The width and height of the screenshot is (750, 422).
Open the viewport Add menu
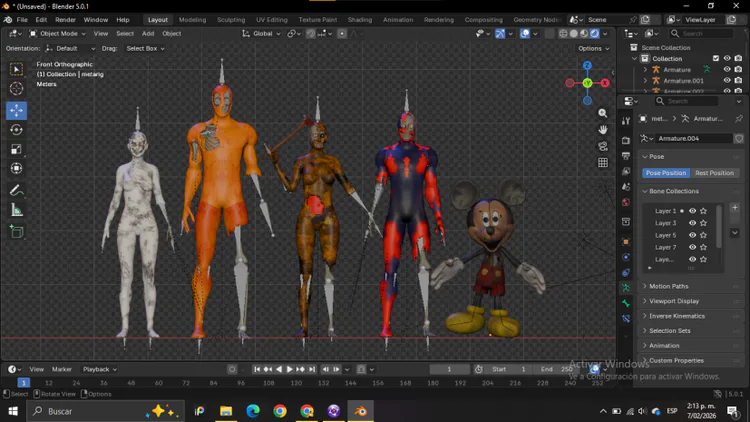148,33
